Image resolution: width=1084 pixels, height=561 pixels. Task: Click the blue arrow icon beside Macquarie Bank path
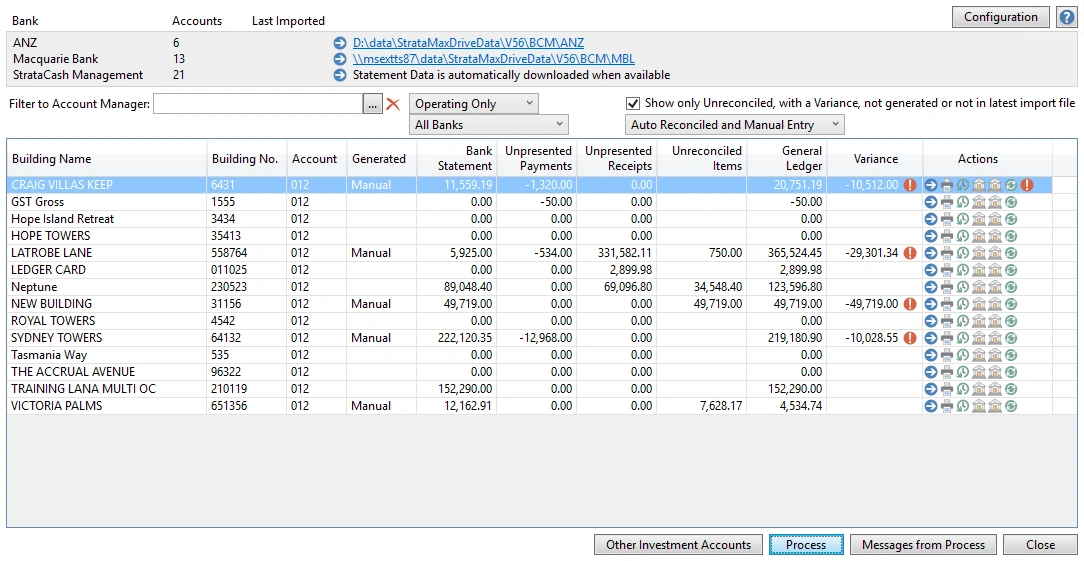pyautogui.click(x=339, y=59)
